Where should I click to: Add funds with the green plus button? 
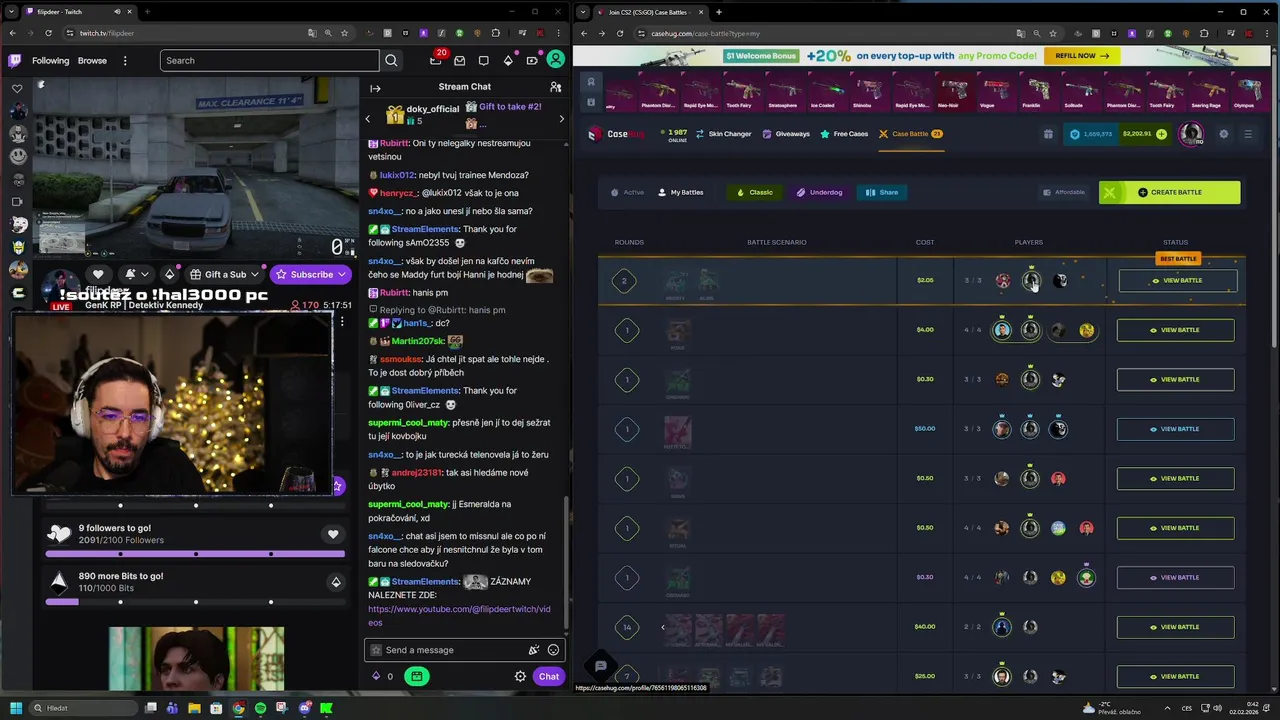(1161, 134)
